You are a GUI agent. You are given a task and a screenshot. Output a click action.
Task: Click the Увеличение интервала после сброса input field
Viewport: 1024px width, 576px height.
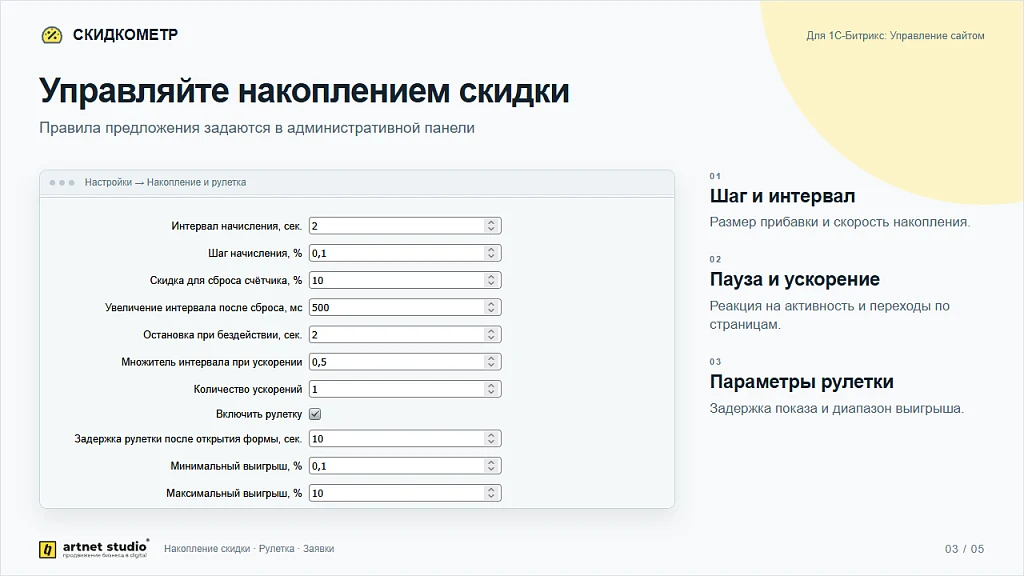(405, 308)
